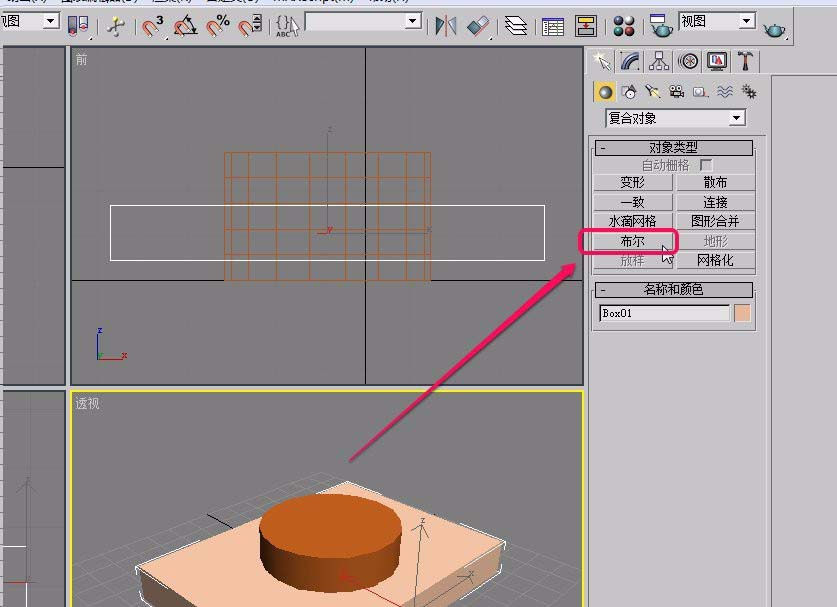Click the 图形合并 button
This screenshot has width=837, height=607.
click(x=715, y=221)
